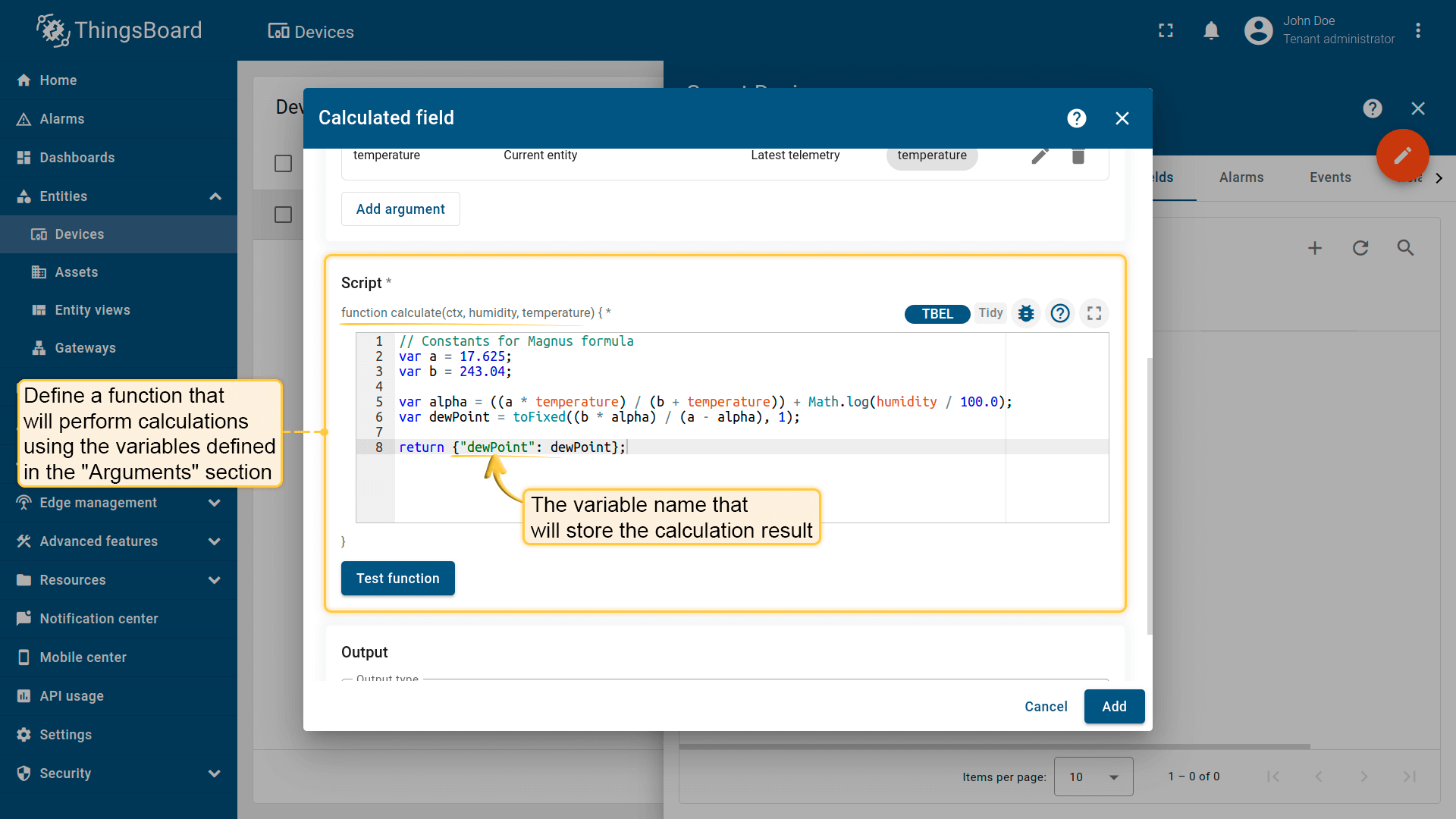
Task: Edit the temperature argument pencil icon
Action: tap(1040, 155)
